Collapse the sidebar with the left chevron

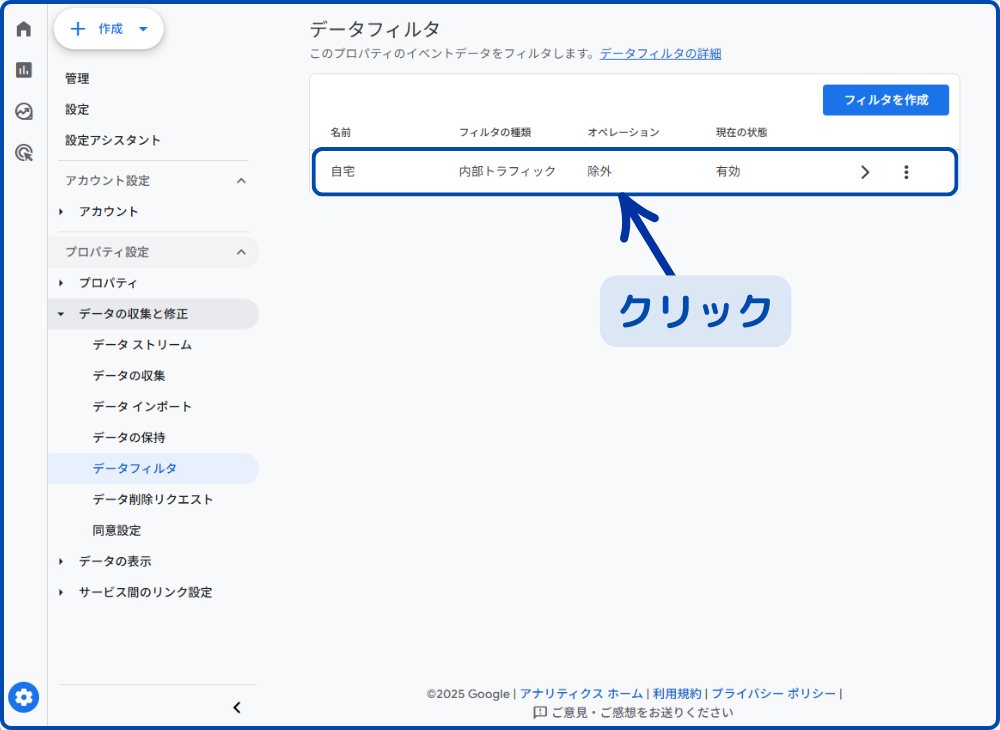click(237, 708)
